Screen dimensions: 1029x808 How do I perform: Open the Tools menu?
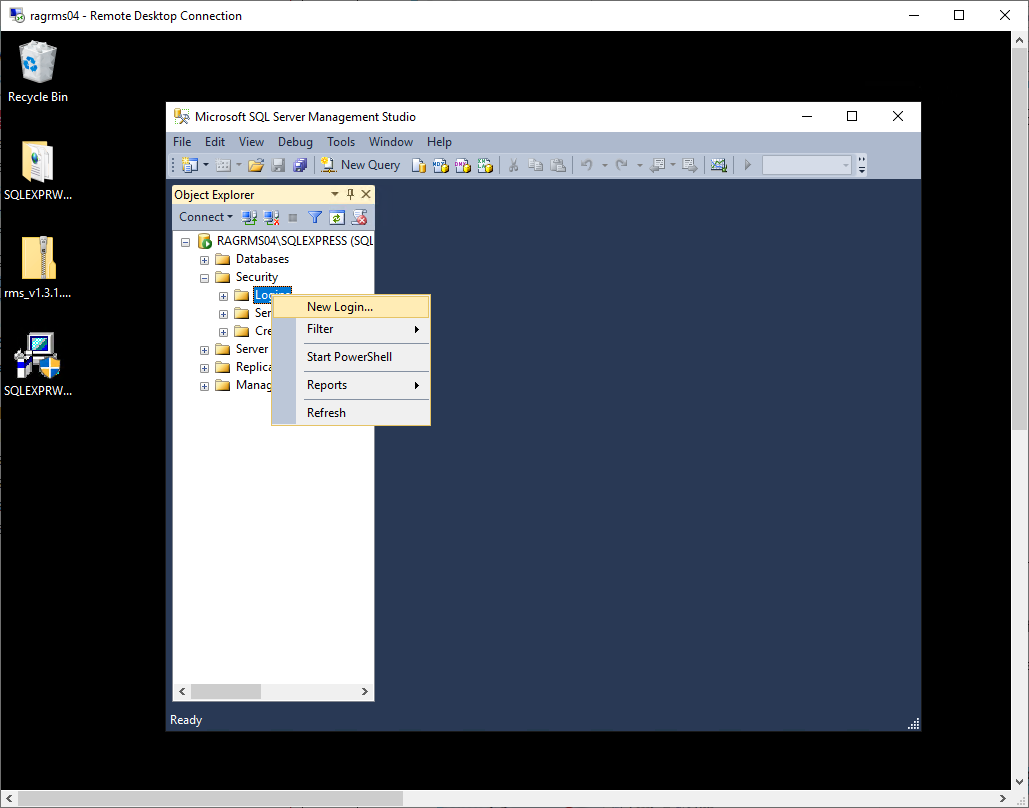tap(341, 142)
